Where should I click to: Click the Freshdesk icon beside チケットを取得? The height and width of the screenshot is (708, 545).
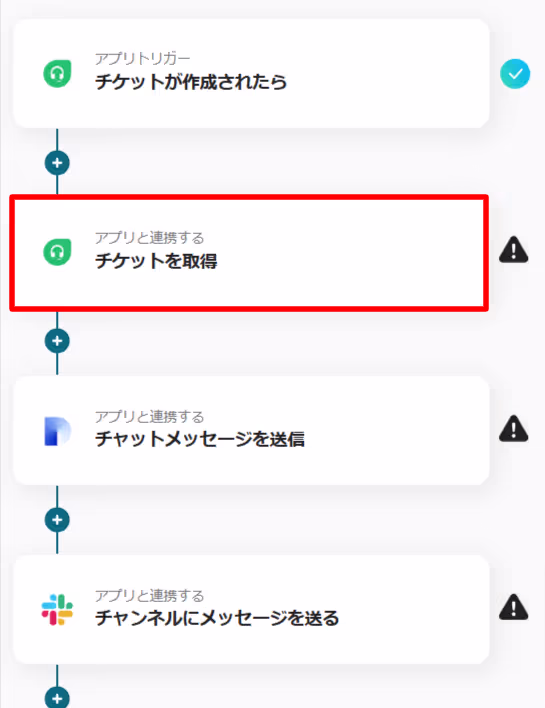click(57, 252)
